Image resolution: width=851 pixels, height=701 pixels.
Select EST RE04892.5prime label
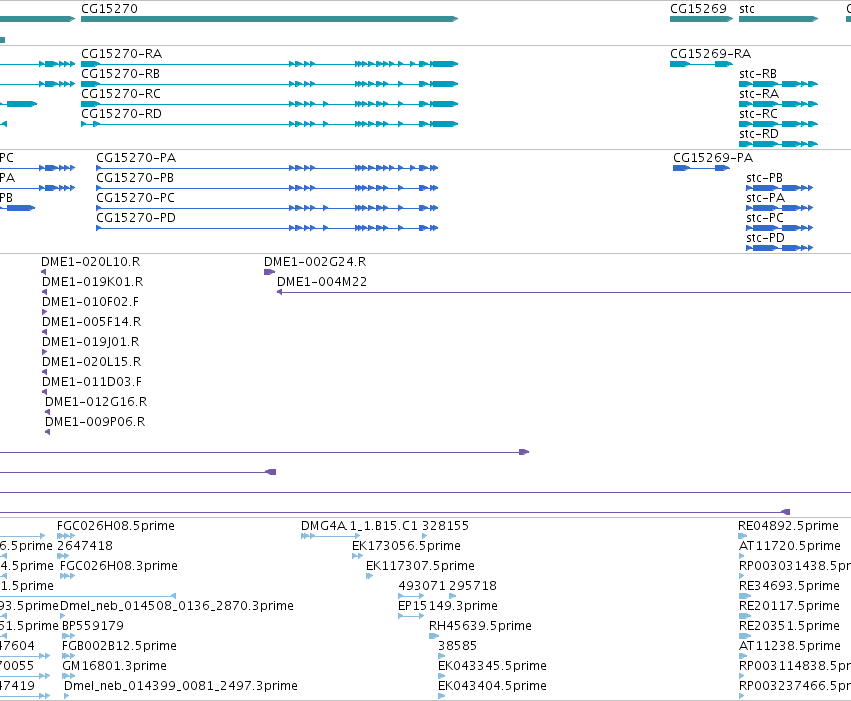789,526
